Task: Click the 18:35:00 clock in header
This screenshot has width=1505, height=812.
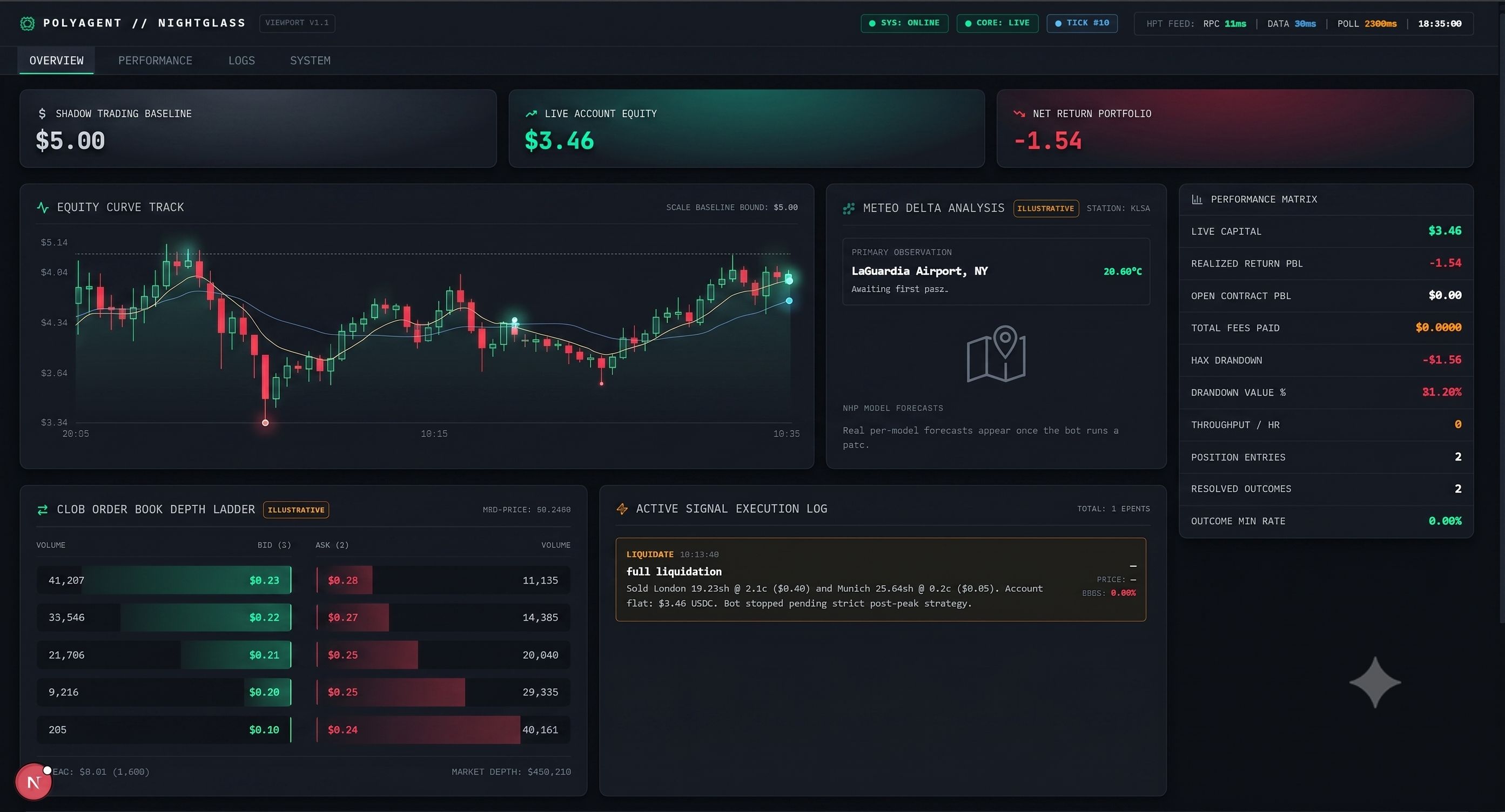Action: (1440, 24)
